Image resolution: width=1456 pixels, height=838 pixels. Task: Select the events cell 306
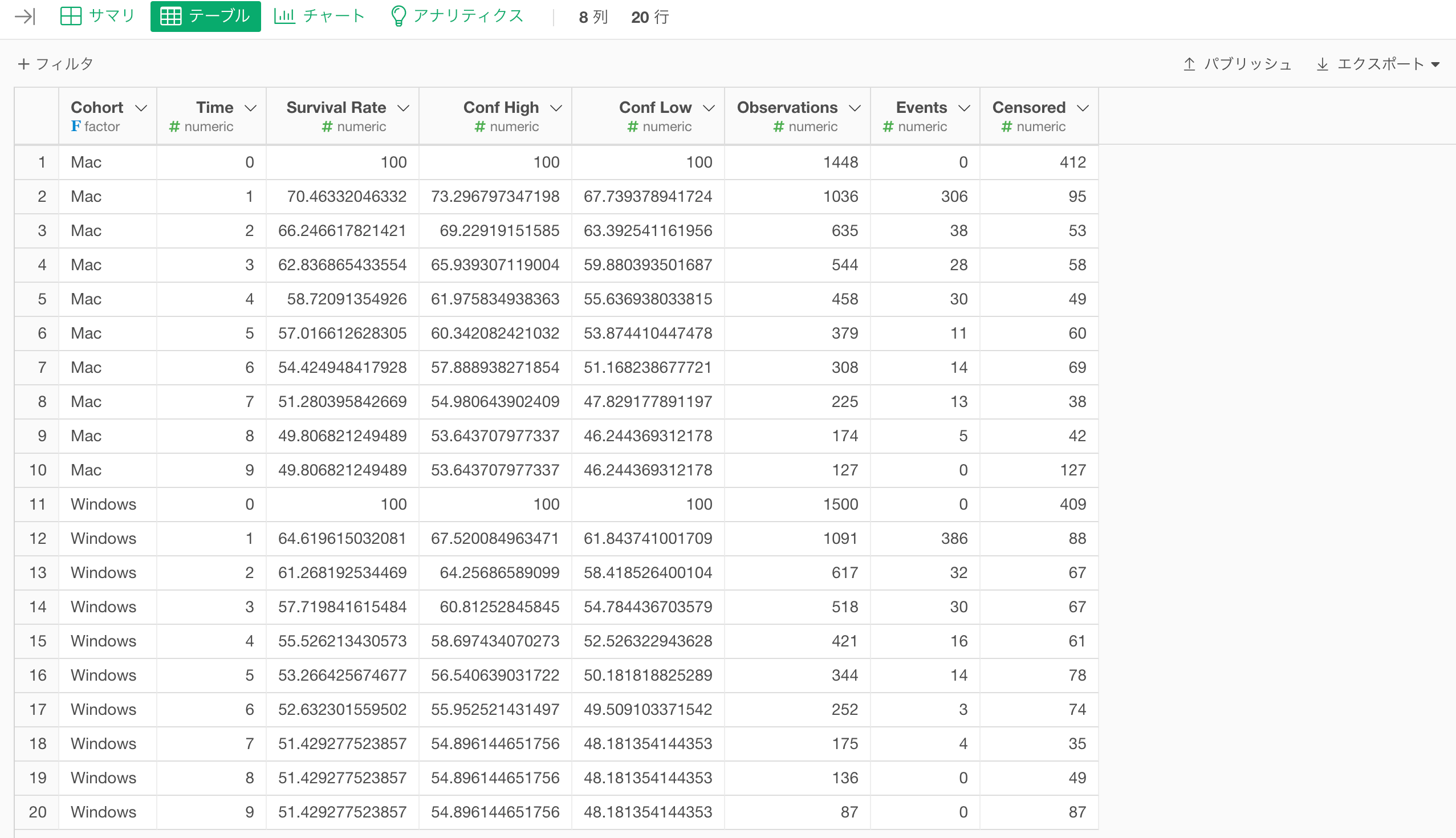(925, 196)
